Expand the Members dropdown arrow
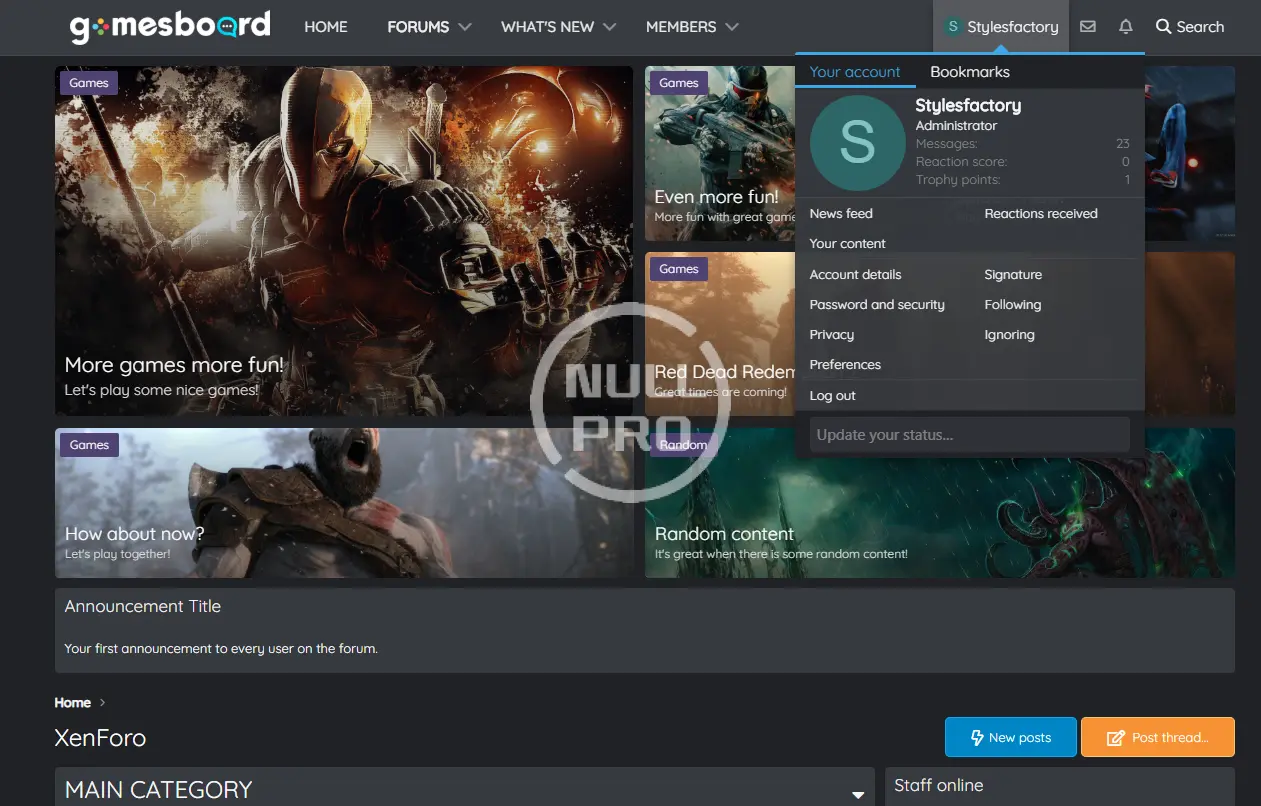1261x806 pixels. pos(732,27)
